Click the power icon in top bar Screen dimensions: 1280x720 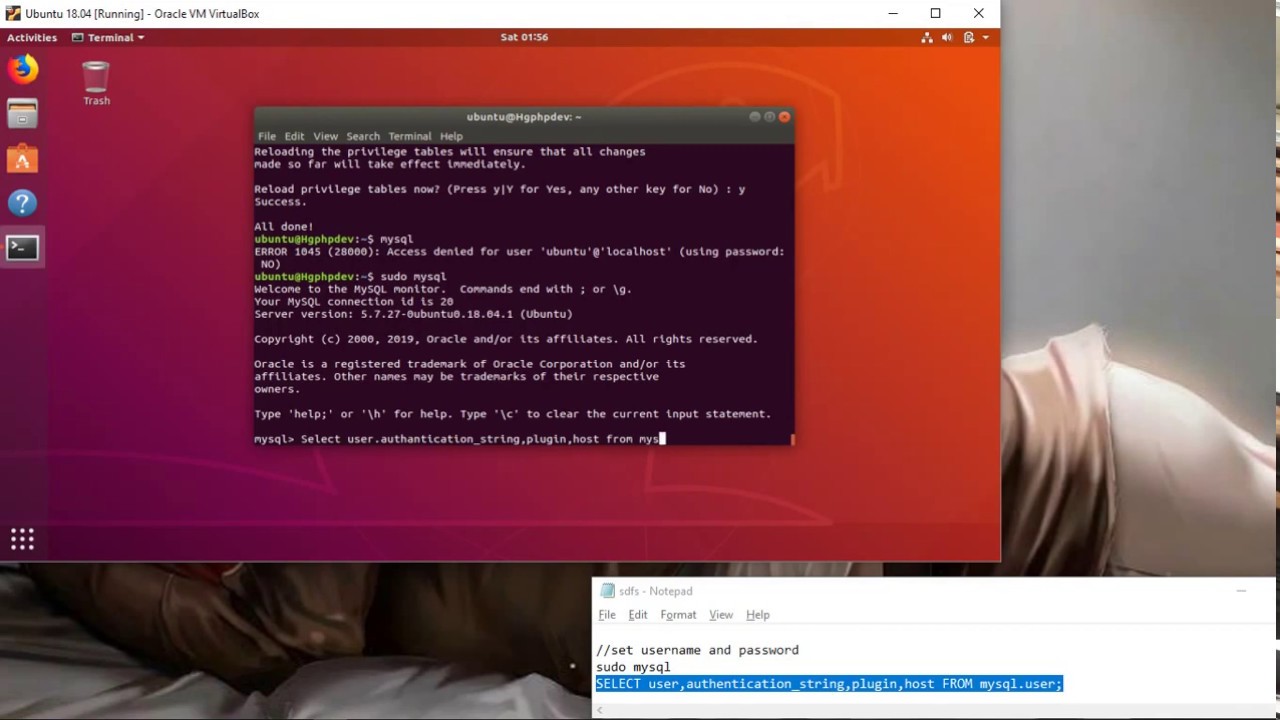tap(969, 37)
